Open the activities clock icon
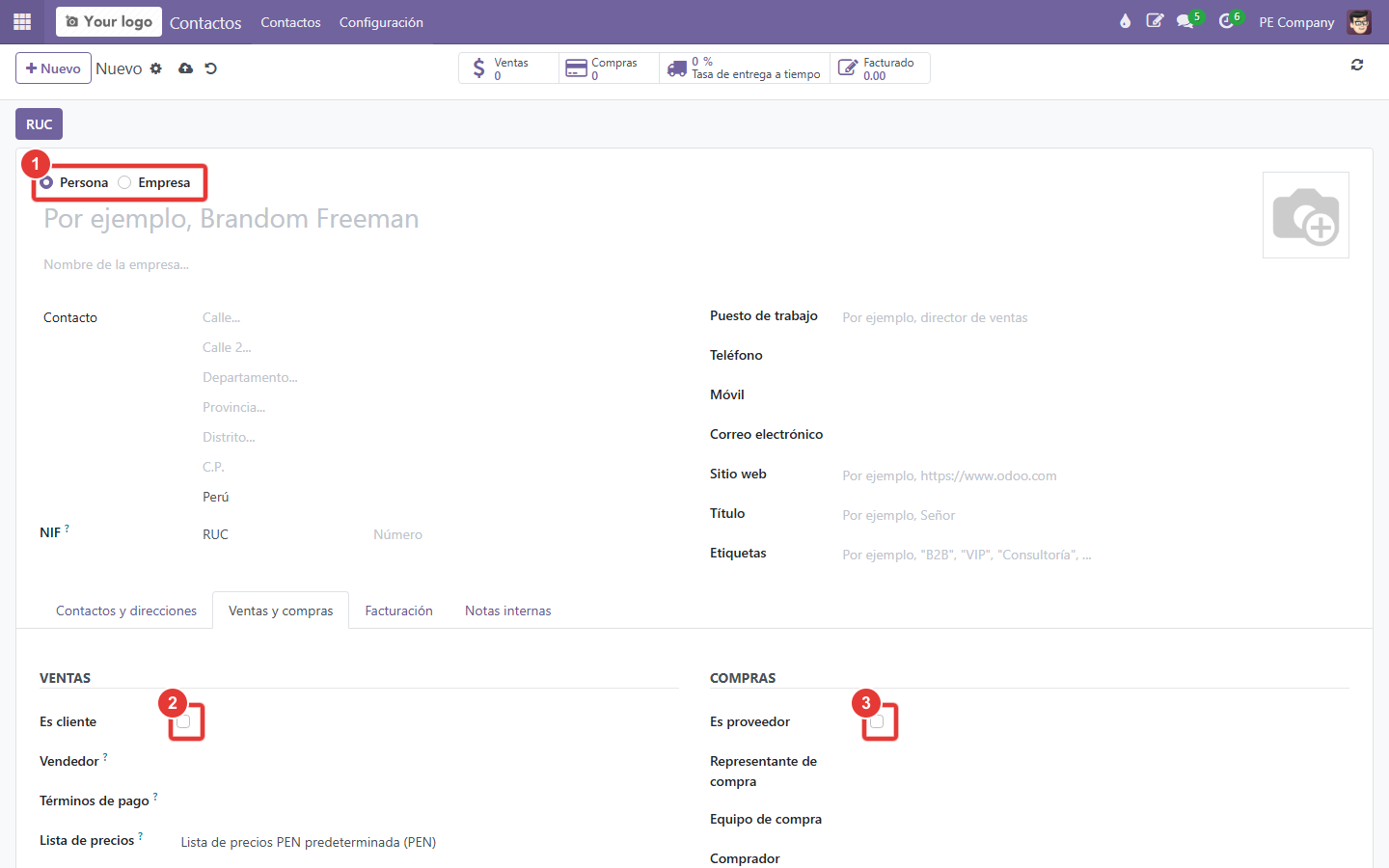The width and height of the screenshot is (1389, 868). (1226, 21)
